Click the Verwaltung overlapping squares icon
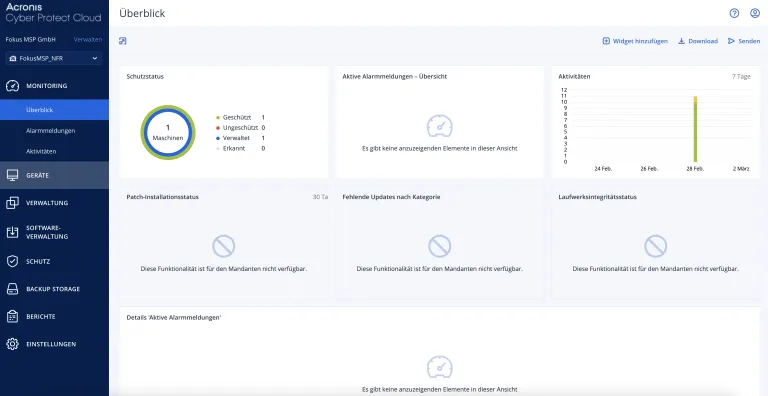The image size is (768, 396). 12,203
